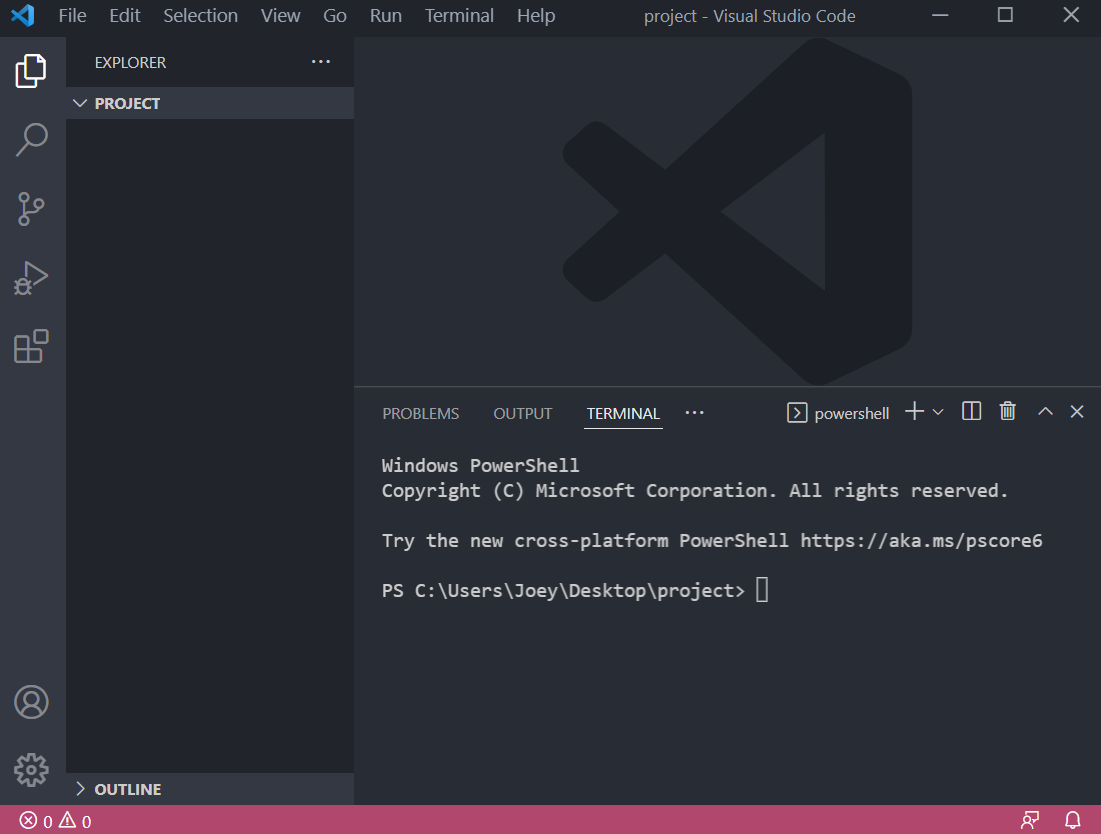1101x834 pixels.
Task: Click the VS Code logo in title bar
Action: click(x=23, y=15)
